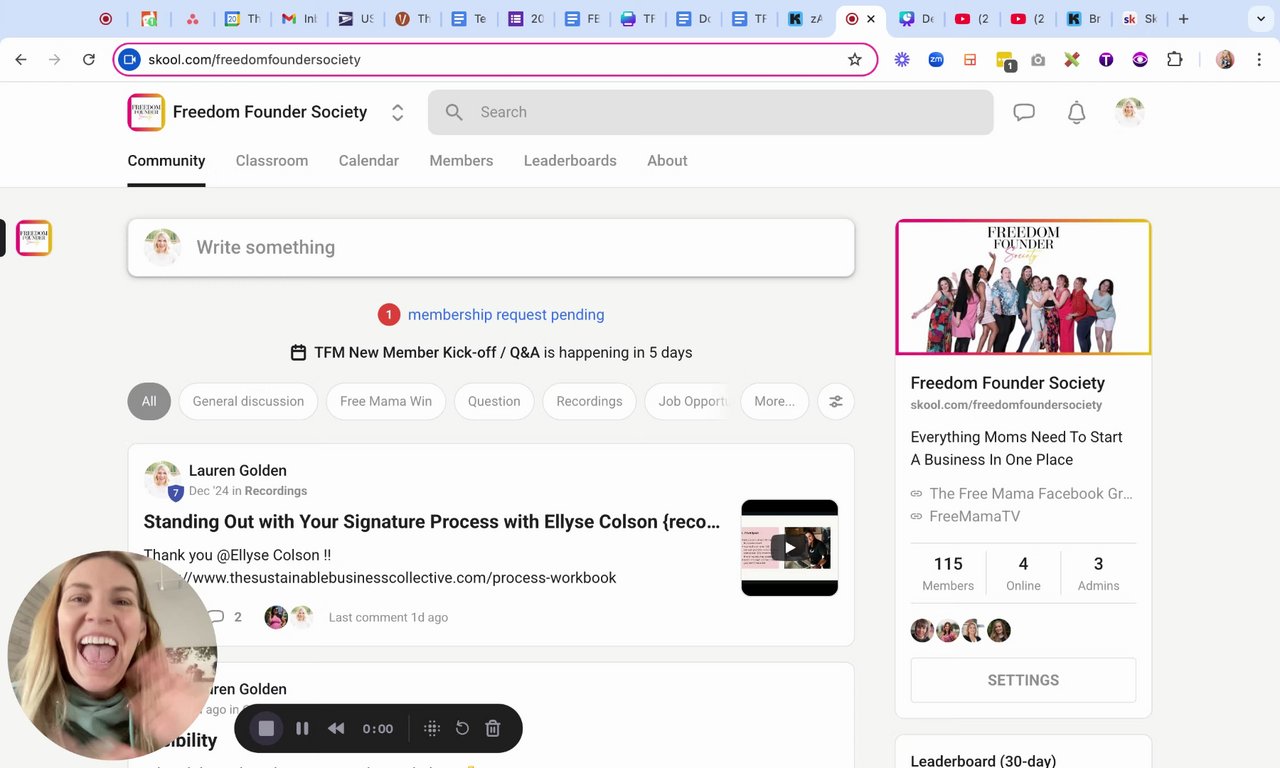Go to the Members tab
1280x768 pixels.
point(461,160)
